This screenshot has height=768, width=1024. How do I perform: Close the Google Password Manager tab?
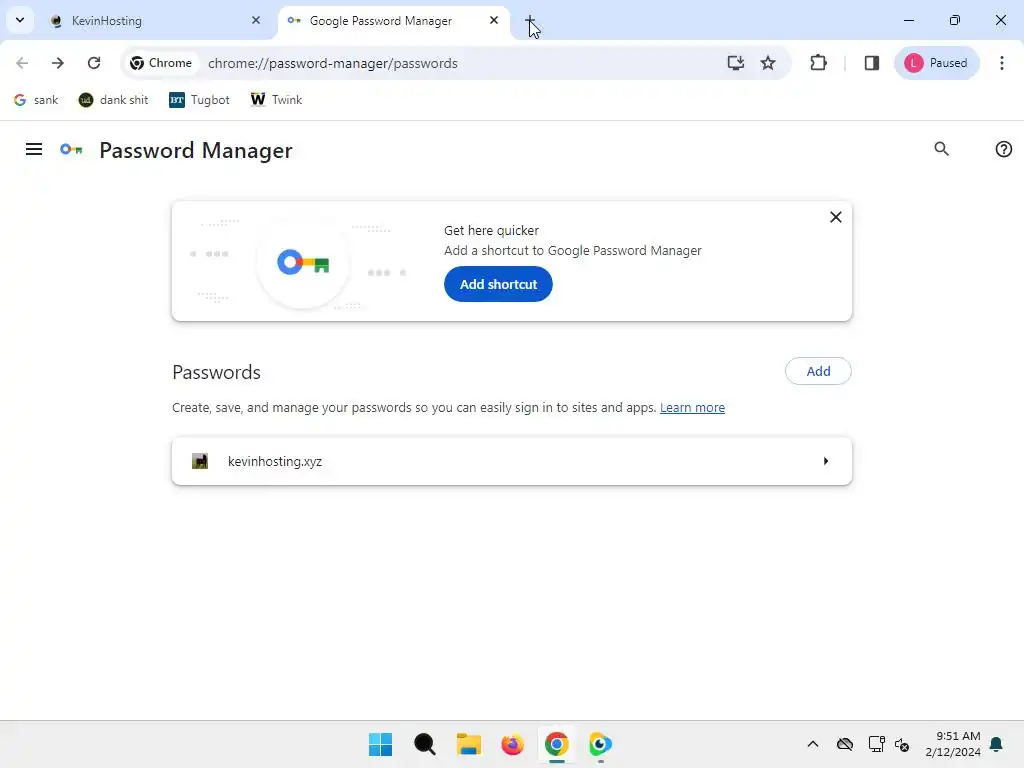[494, 20]
